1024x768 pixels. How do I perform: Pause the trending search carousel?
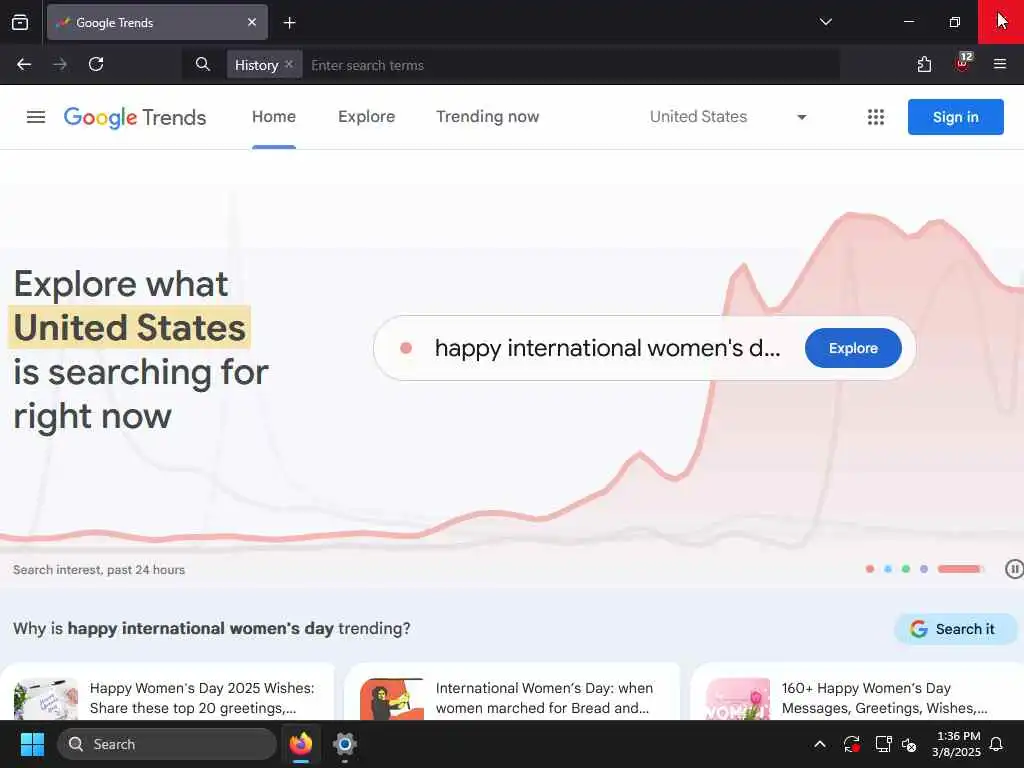click(1014, 569)
